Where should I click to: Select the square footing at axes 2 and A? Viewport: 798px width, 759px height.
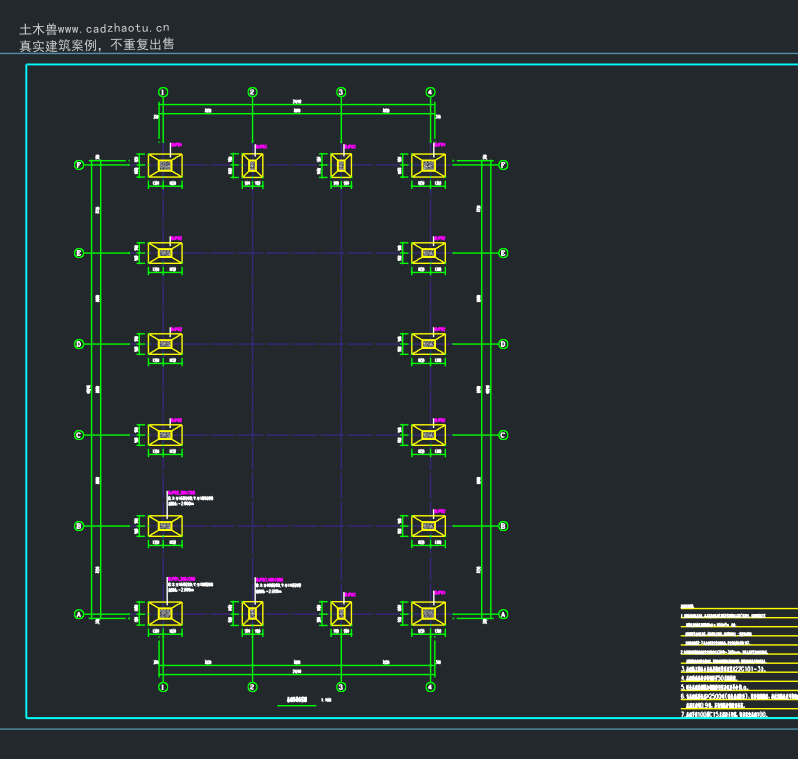(x=252, y=614)
